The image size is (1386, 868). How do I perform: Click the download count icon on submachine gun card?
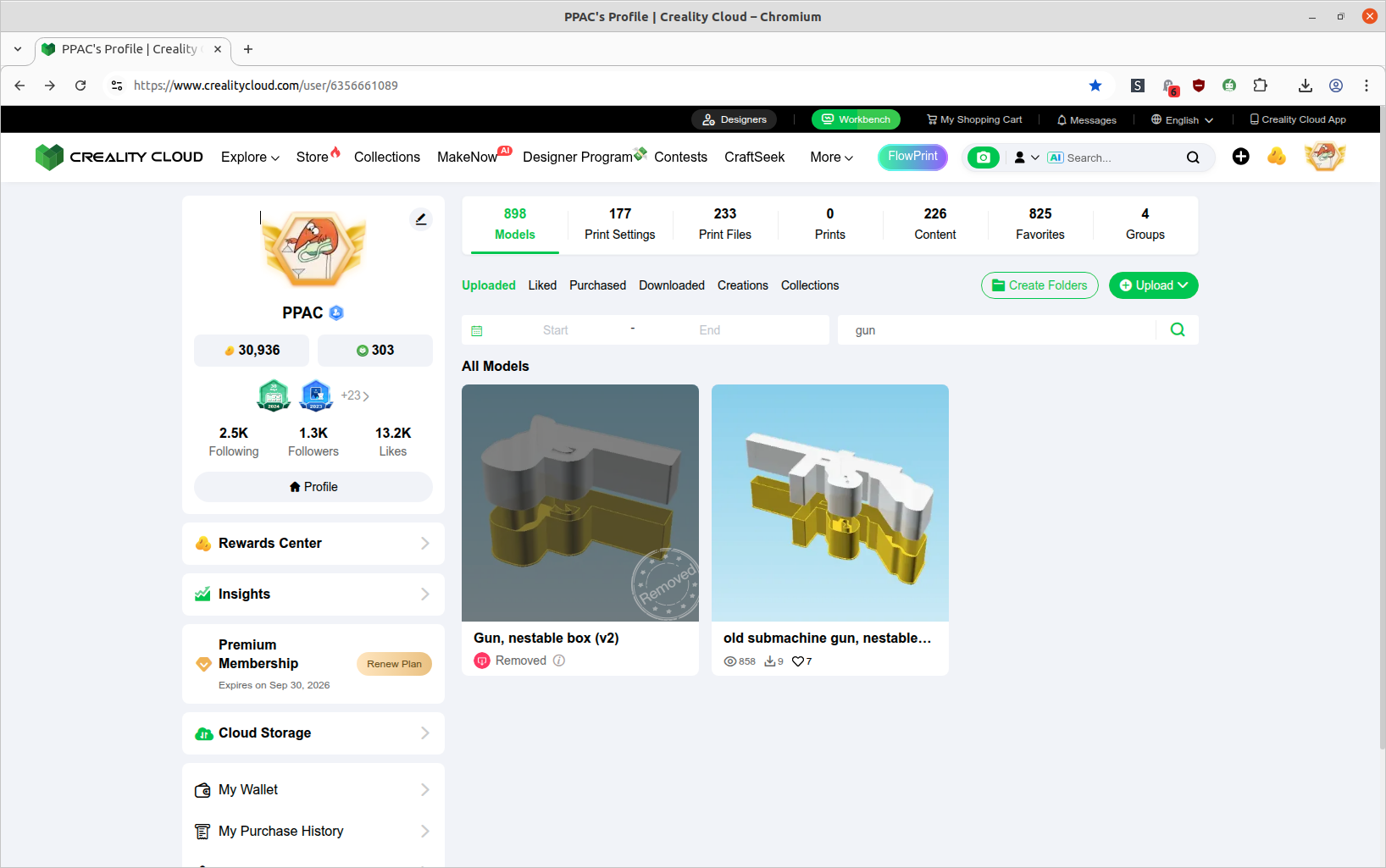(x=770, y=661)
